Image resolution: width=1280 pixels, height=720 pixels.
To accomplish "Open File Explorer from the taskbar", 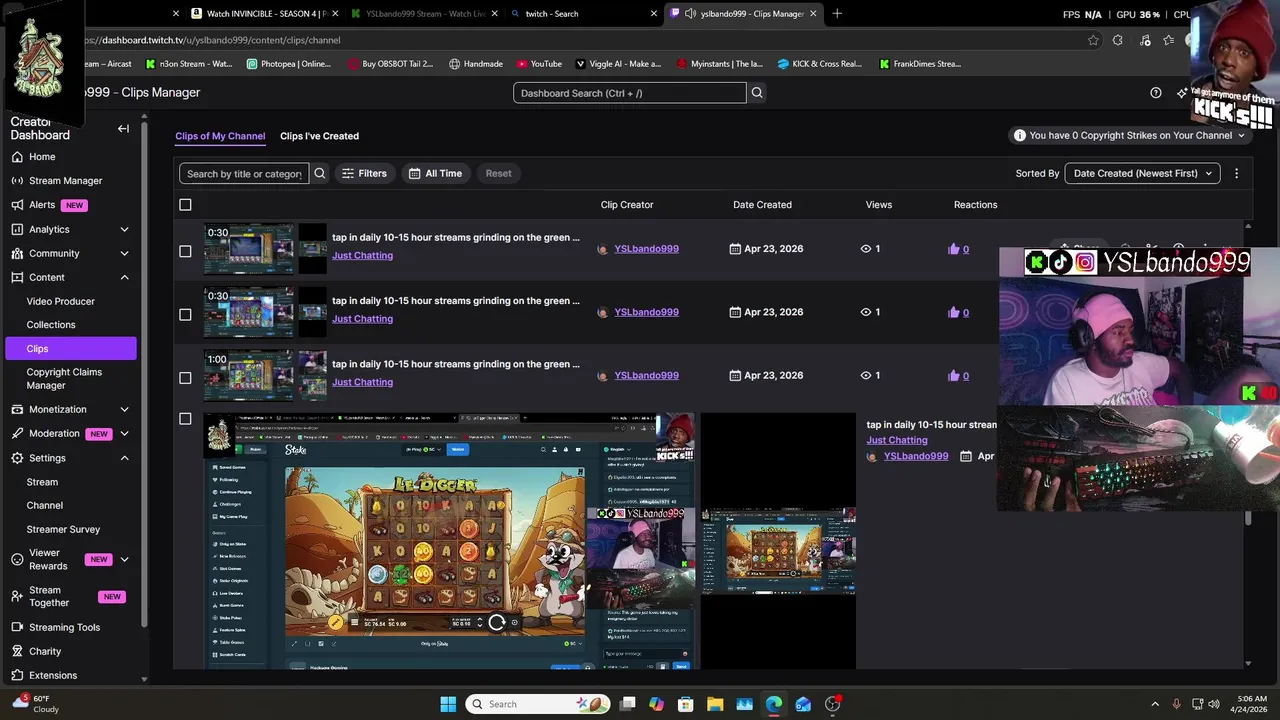I will [715, 704].
